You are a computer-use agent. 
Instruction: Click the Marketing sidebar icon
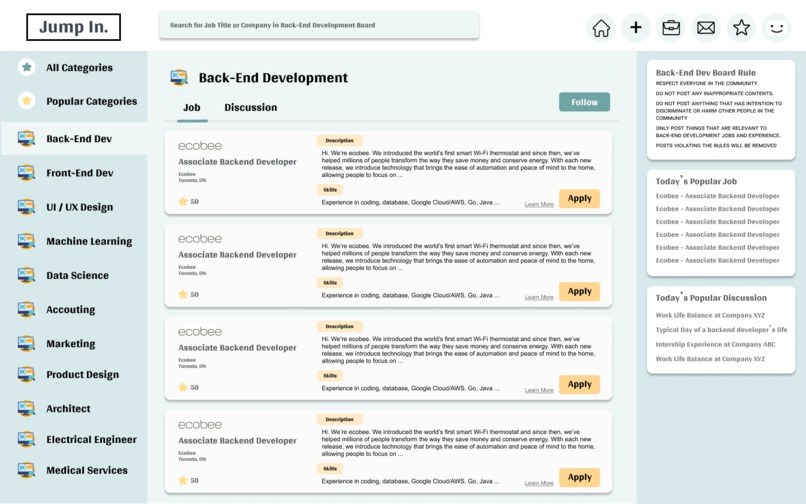pos(26,343)
